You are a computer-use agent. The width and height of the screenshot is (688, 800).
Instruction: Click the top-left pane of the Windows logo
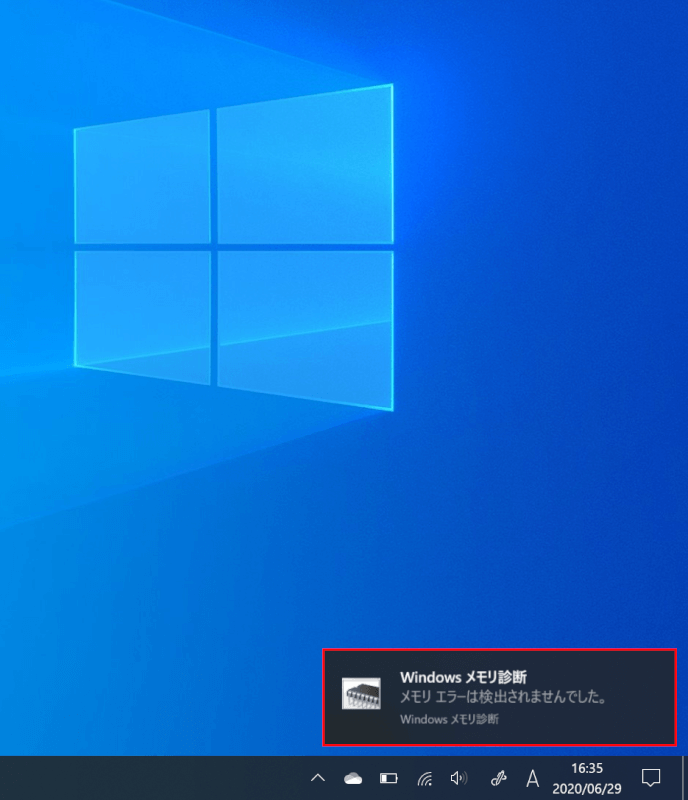142,177
